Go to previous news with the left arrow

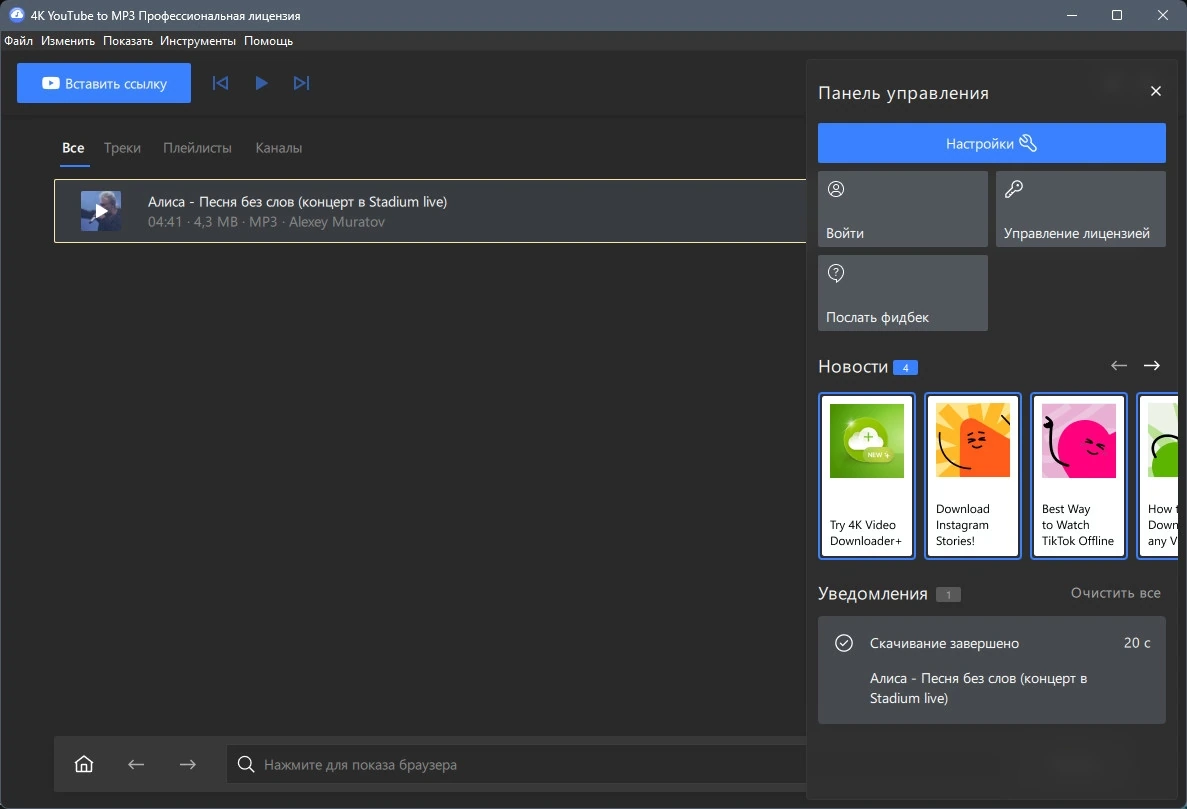point(1119,366)
